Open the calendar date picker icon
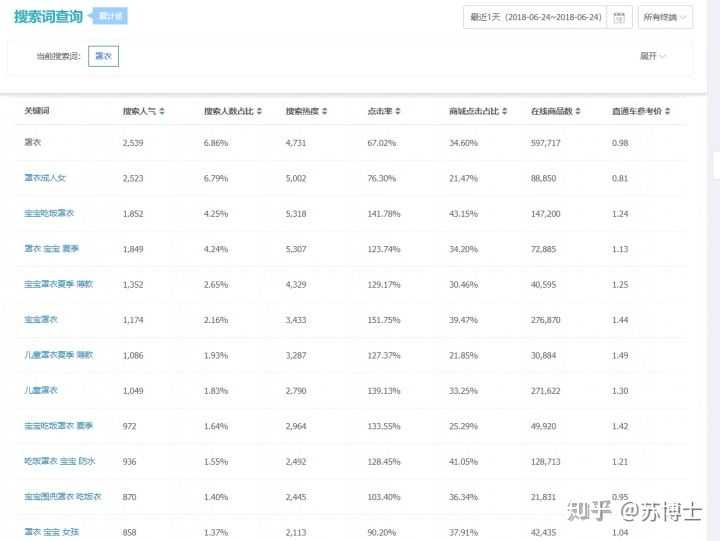The height and width of the screenshot is (541, 720). coord(619,17)
